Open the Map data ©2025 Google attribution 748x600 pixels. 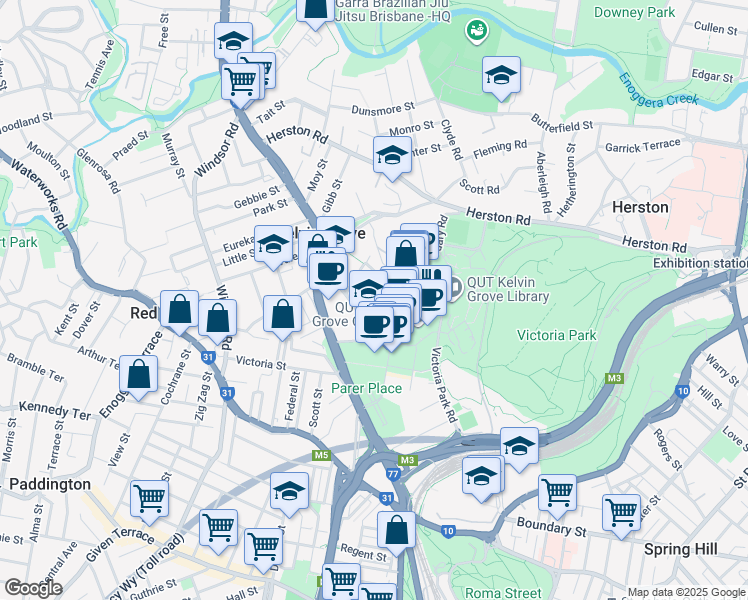[686, 593]
